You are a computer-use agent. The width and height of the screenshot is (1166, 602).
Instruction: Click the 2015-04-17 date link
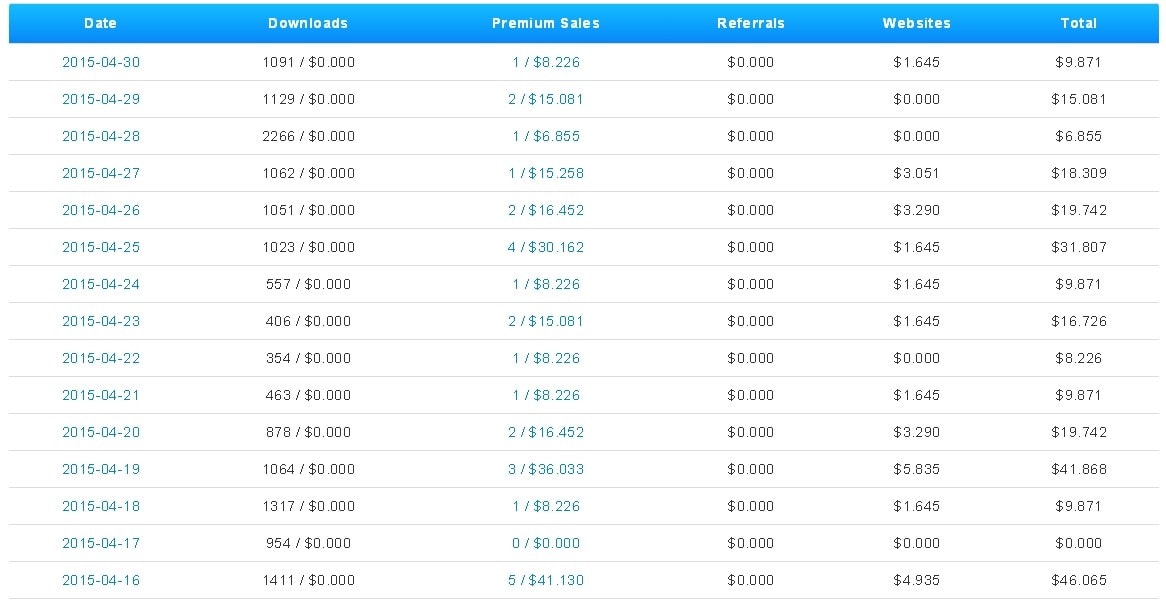pyautogui.click(x=101, y=543)
